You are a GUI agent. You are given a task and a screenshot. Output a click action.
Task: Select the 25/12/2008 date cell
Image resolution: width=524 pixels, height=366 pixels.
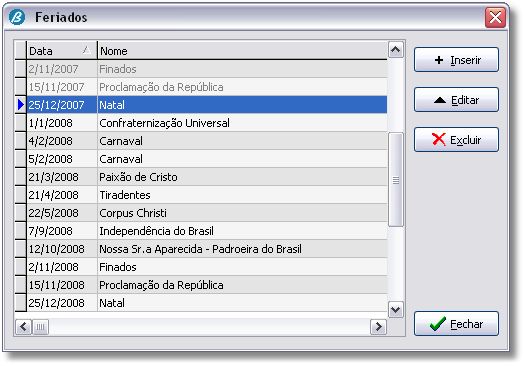(62, 303)
